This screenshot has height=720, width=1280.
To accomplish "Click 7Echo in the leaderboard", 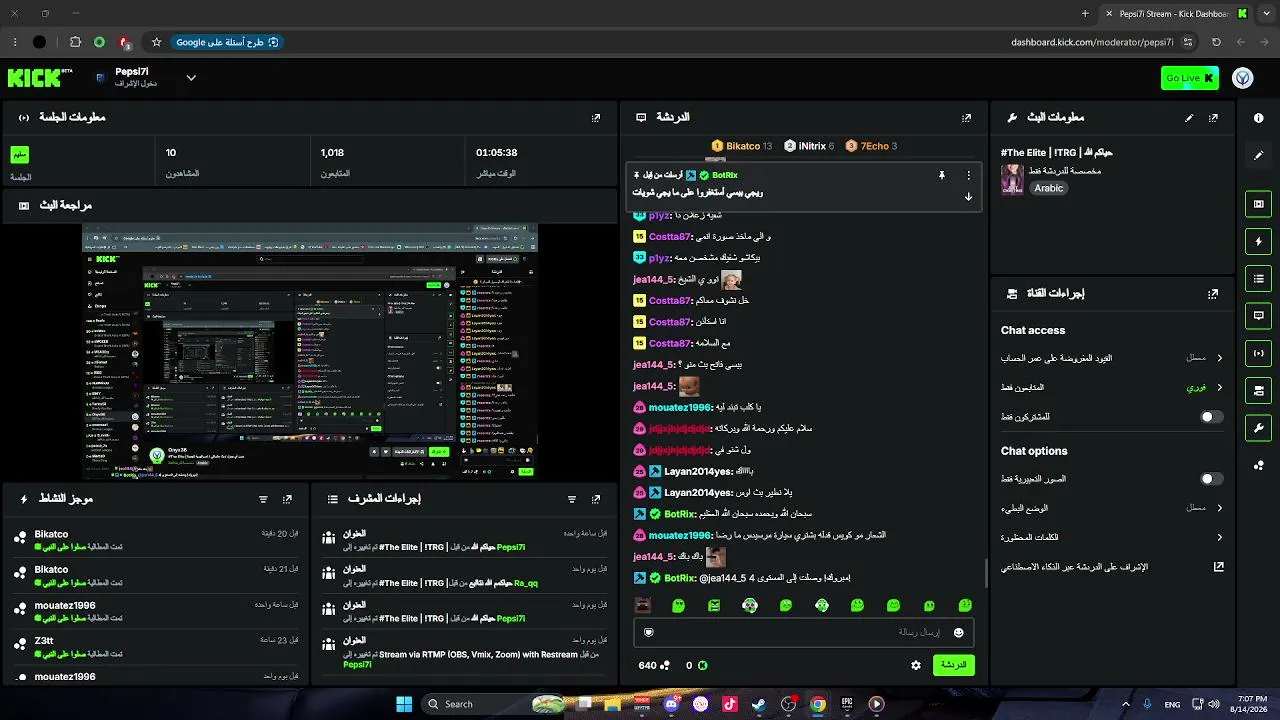I will pyautogui.click(x=871, y=146).
